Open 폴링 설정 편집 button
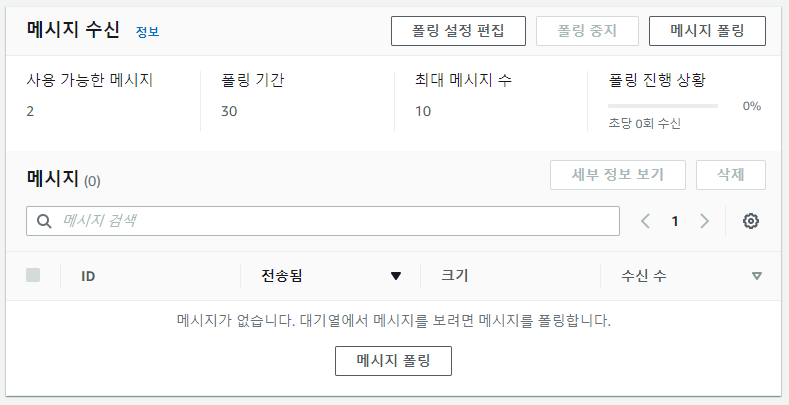 [x=458, y=31]
